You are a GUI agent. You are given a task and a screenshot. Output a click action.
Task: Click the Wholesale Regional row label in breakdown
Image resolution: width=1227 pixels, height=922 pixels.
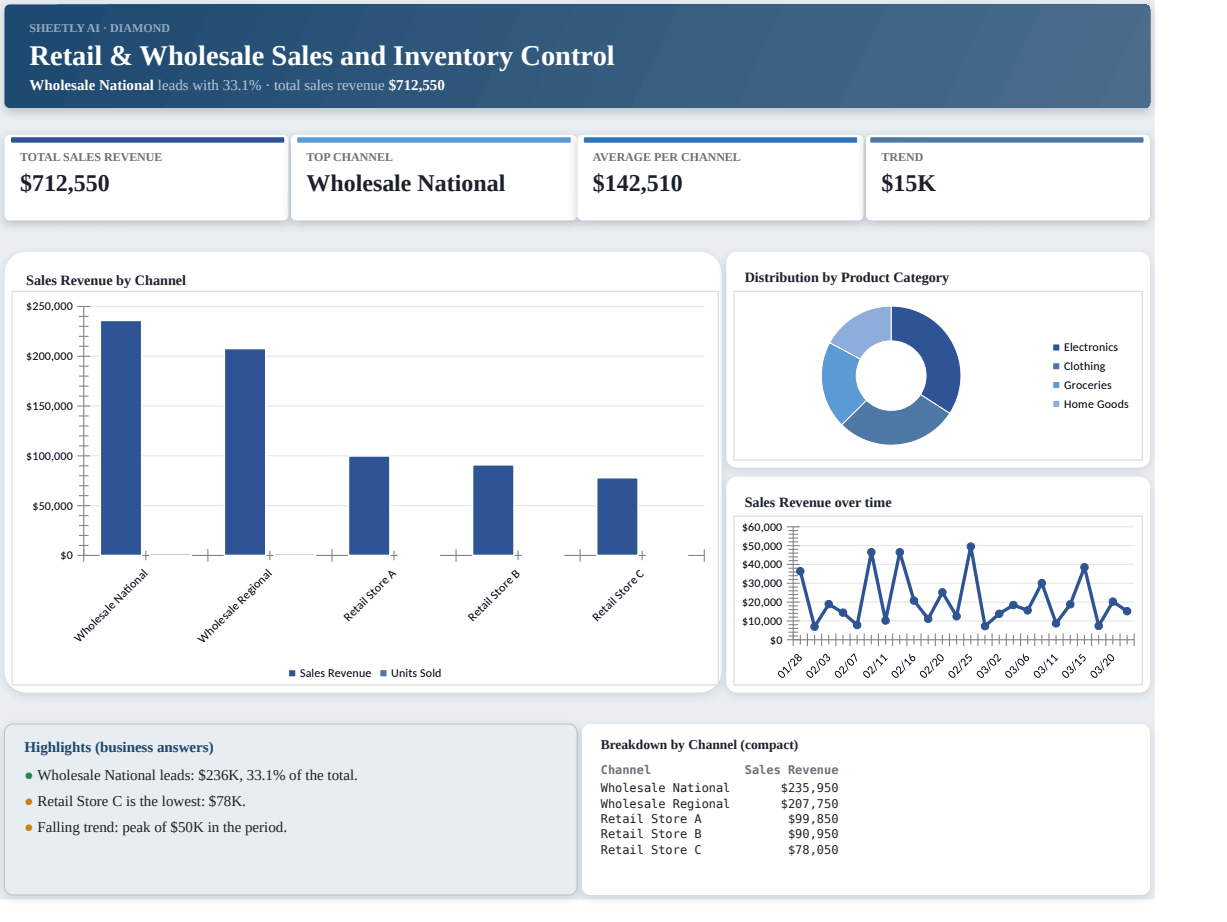pos(665,804)
